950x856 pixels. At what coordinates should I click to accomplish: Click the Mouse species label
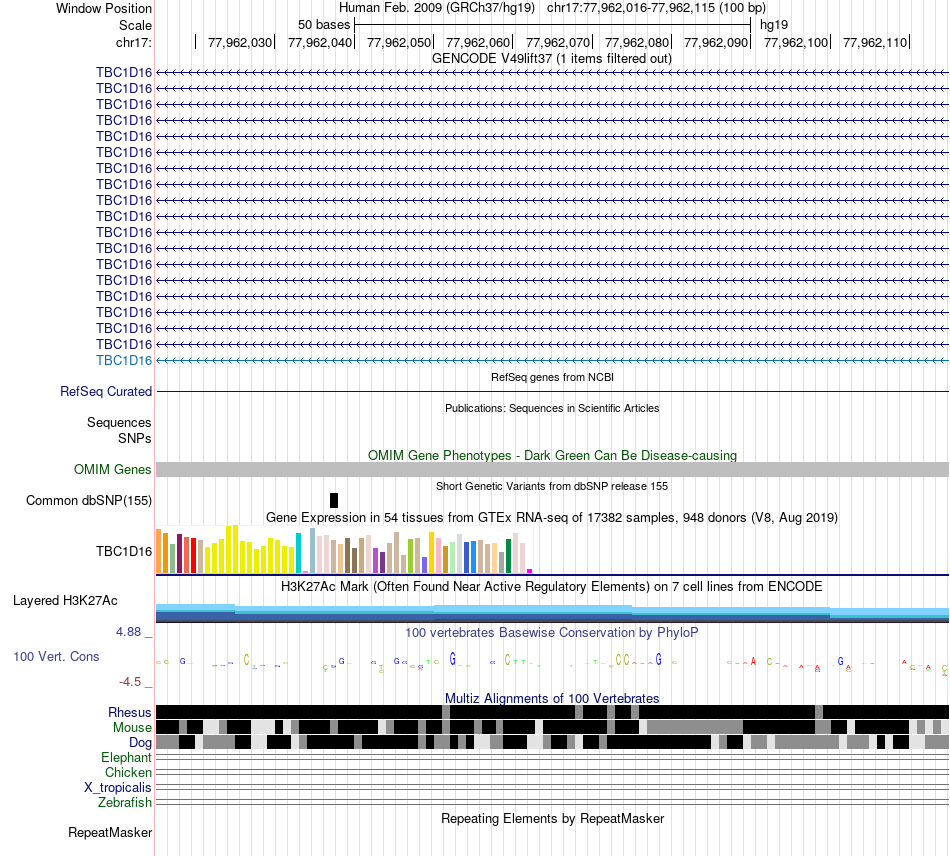[x=132, y=728]
